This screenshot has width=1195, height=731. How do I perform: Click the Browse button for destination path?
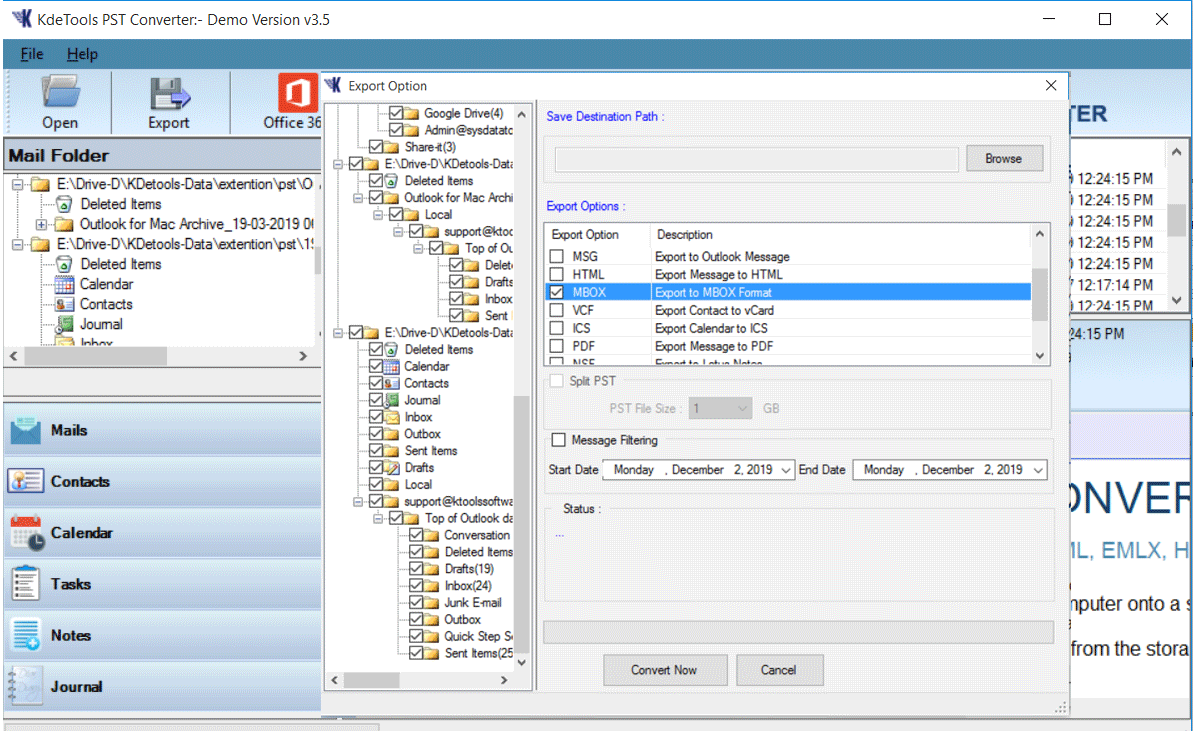click(1004, 158)
